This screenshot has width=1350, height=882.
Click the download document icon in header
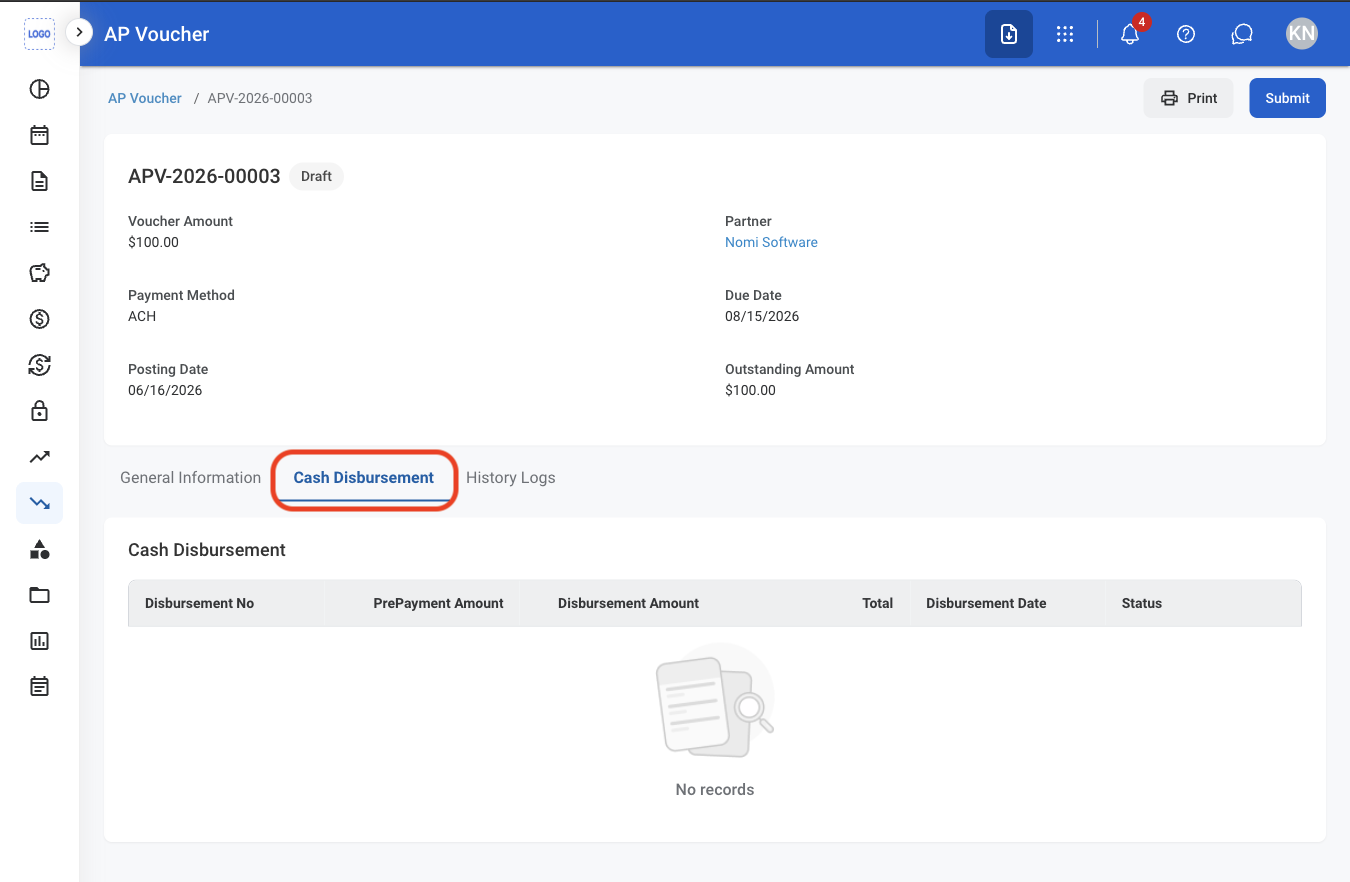1009,34
